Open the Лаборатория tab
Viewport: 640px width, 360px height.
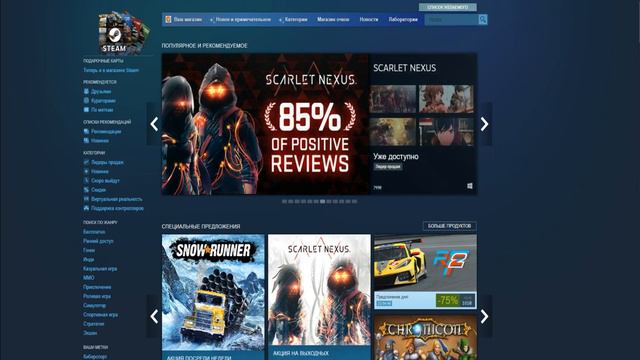(x=403, y=20)
